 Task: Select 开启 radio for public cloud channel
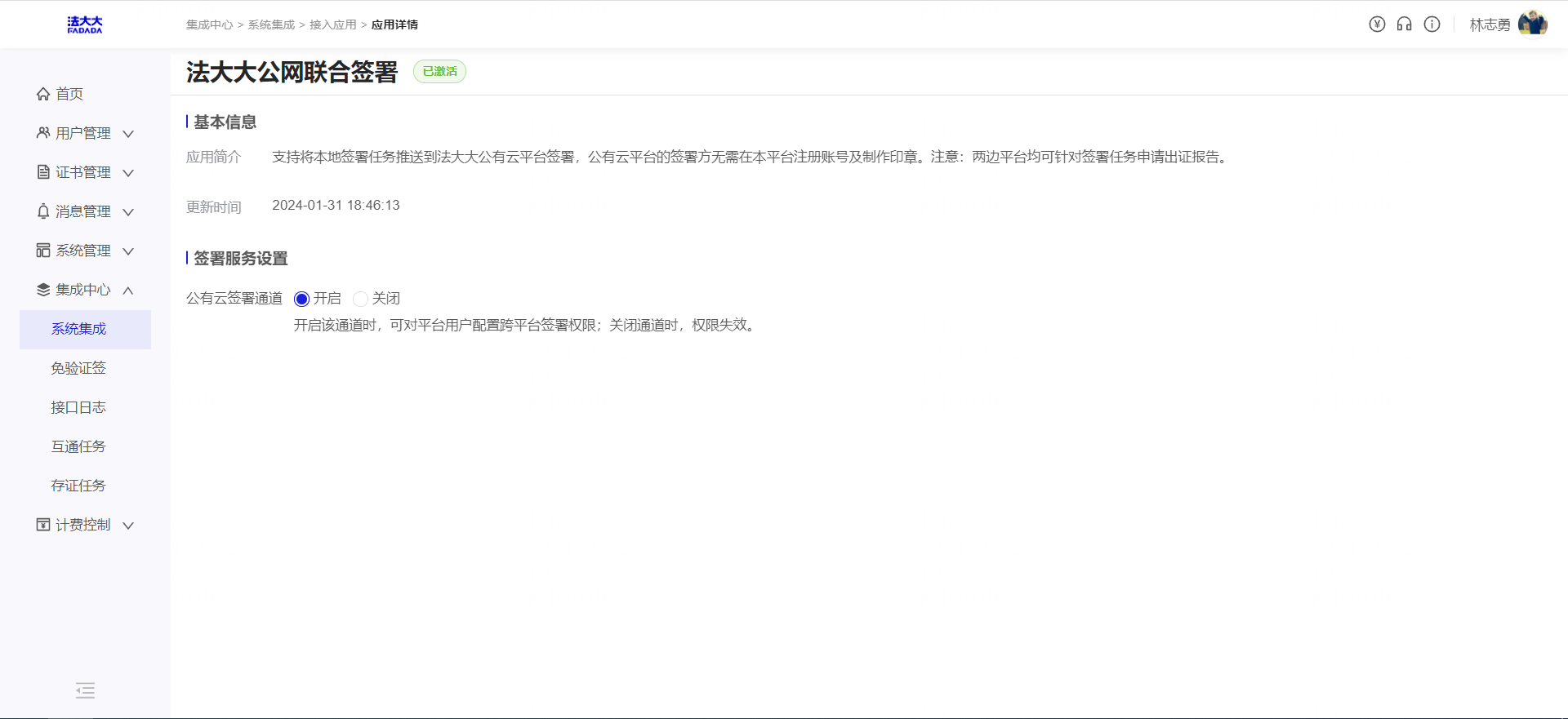pos(301,299)
